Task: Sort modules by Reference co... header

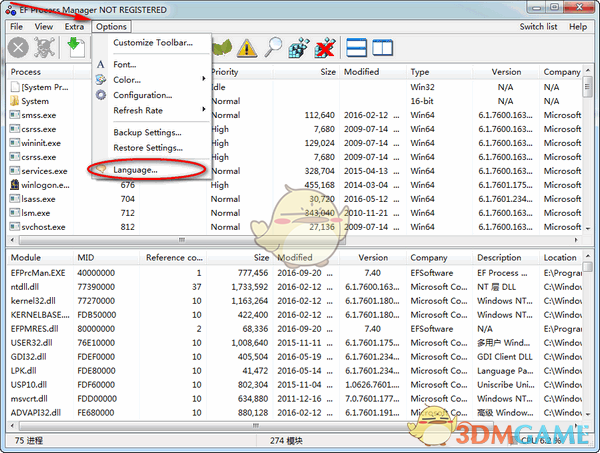Action: coord(173,257)
